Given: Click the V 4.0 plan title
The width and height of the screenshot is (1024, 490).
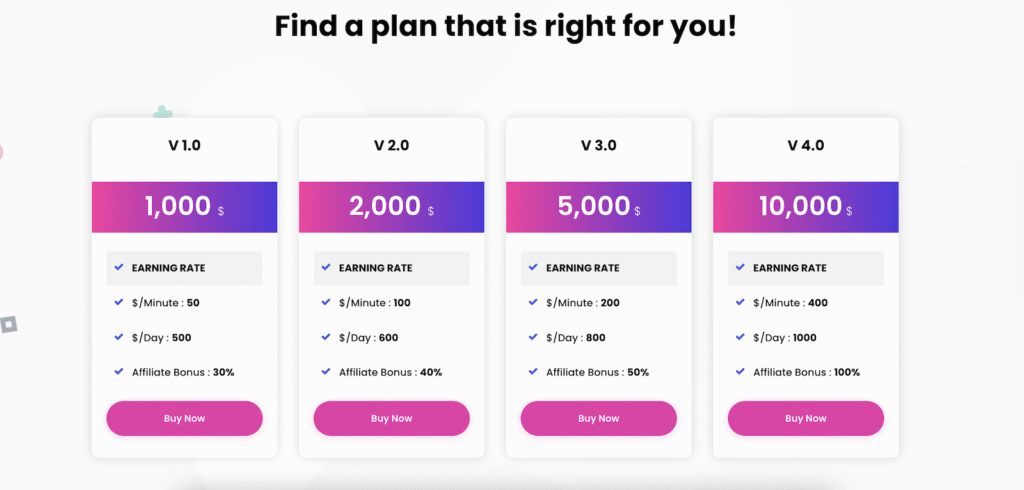Looking at the screenshot, I should point(805,145).
